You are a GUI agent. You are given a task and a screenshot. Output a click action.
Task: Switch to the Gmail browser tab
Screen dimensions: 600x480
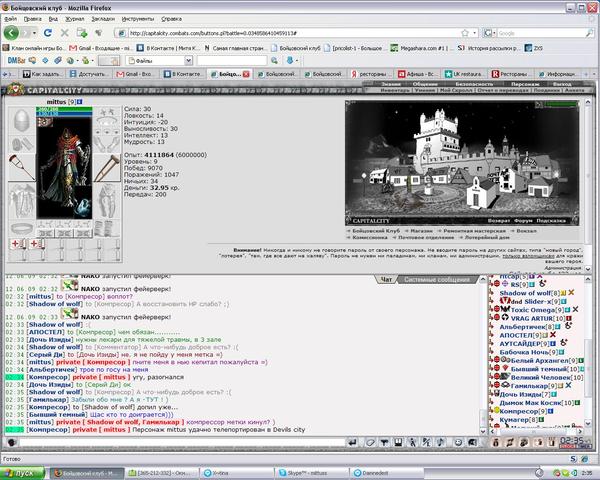(135, 74)
